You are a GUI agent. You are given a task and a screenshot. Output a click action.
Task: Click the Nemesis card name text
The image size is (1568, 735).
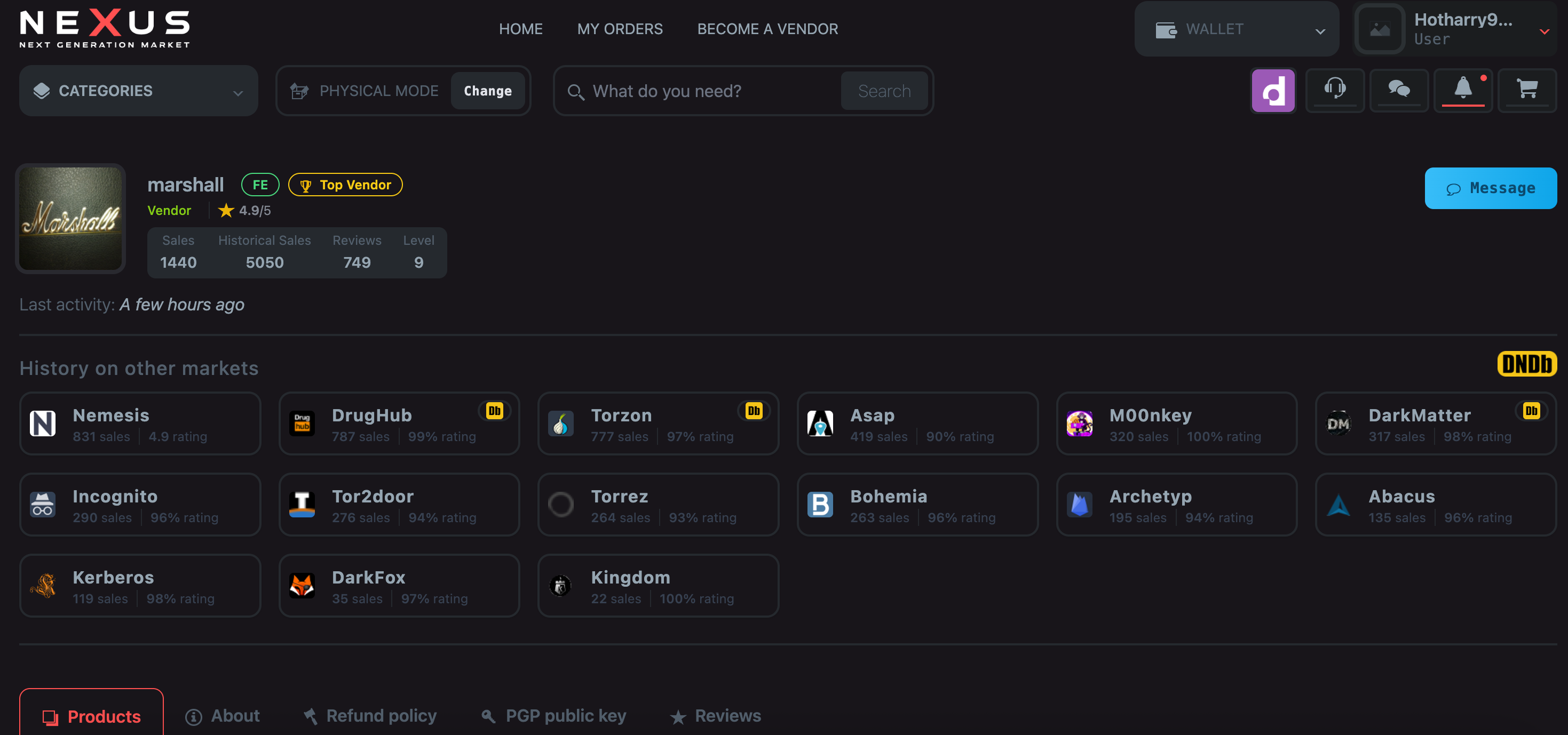[x=111, y=415]
